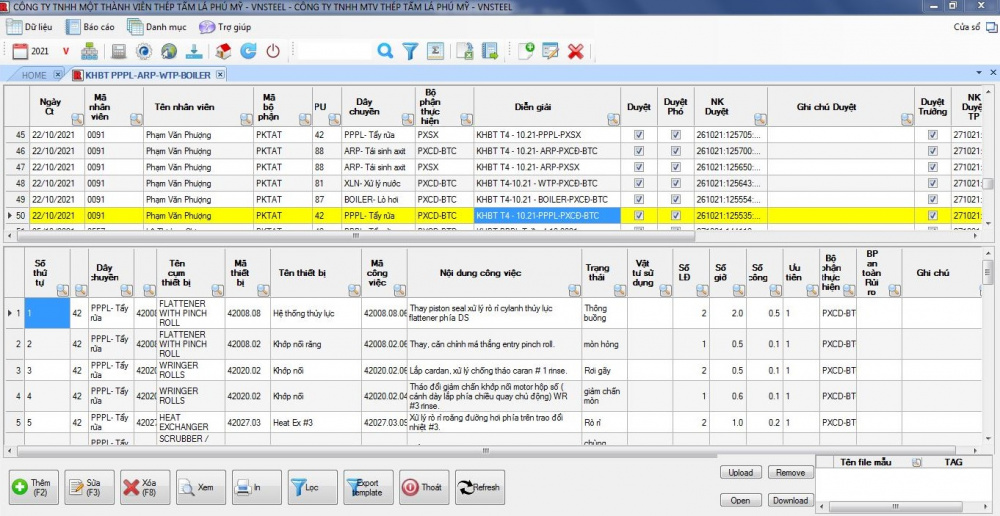1000x516 pixels.
Task: Open the Báo cáo menu
Action: [x=91, y=27]
